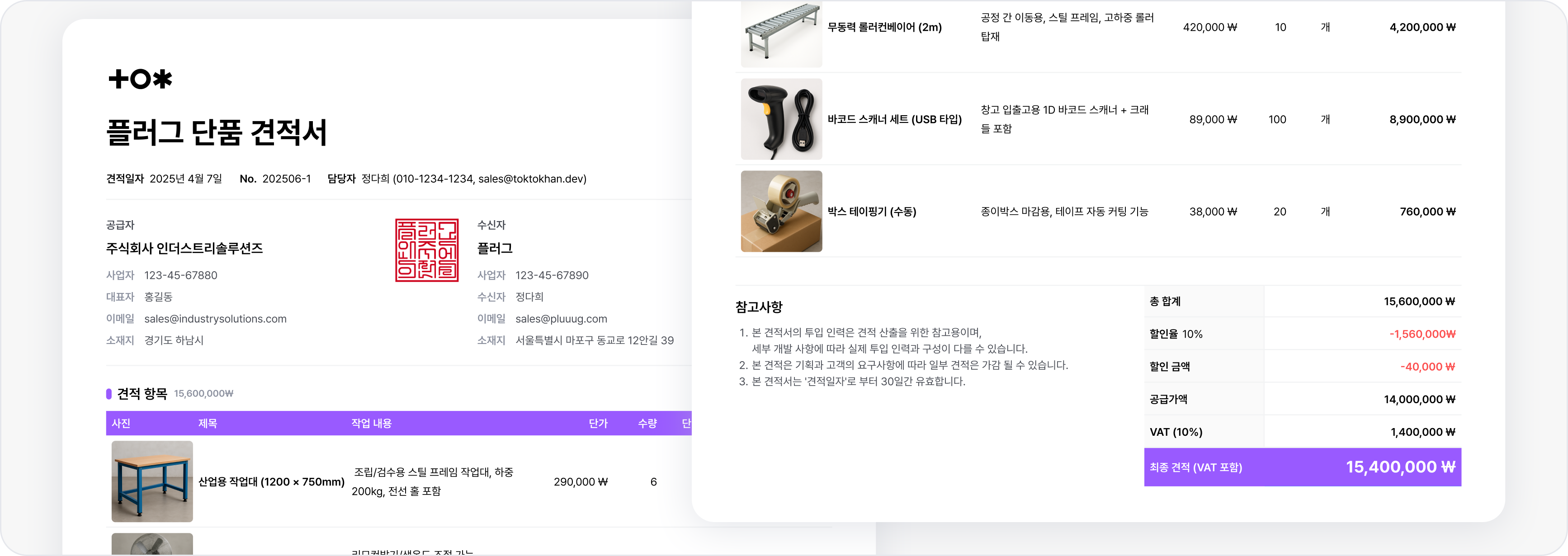The height and width of the screenshot is (556, 1568).
Task: Click line total 760,000 ₩
Action: 1427,212
